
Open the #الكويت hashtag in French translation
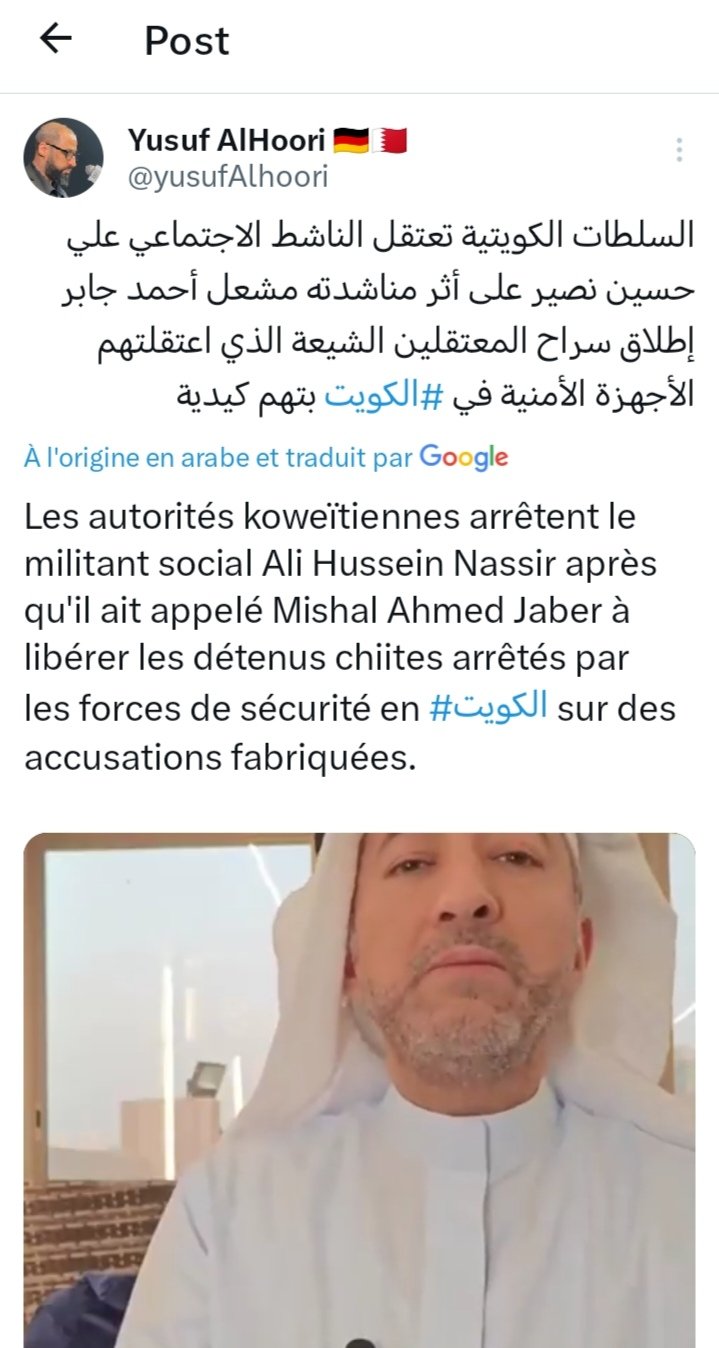[489, 708]
